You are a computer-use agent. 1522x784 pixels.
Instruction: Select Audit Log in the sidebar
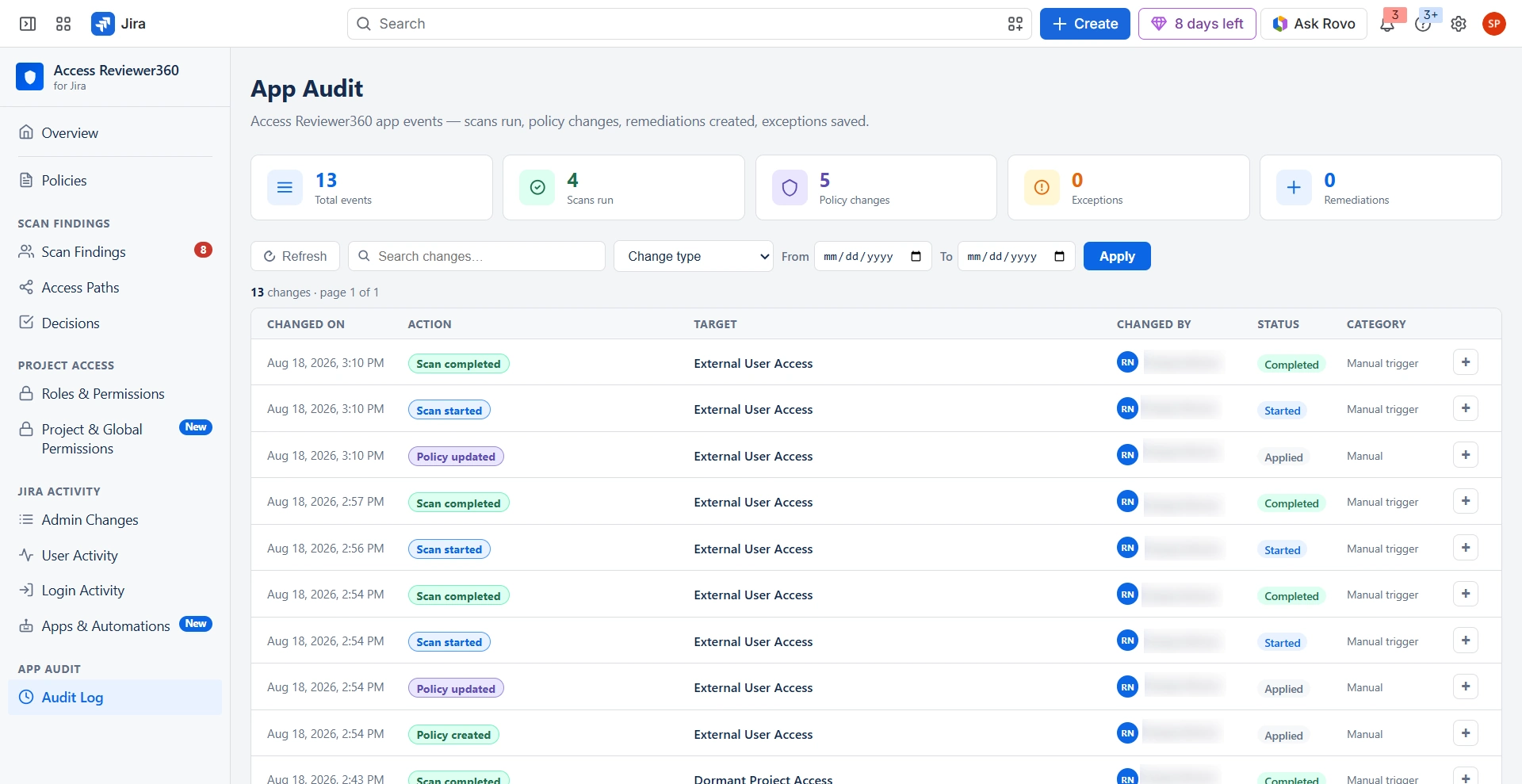(x=115, y=697)
